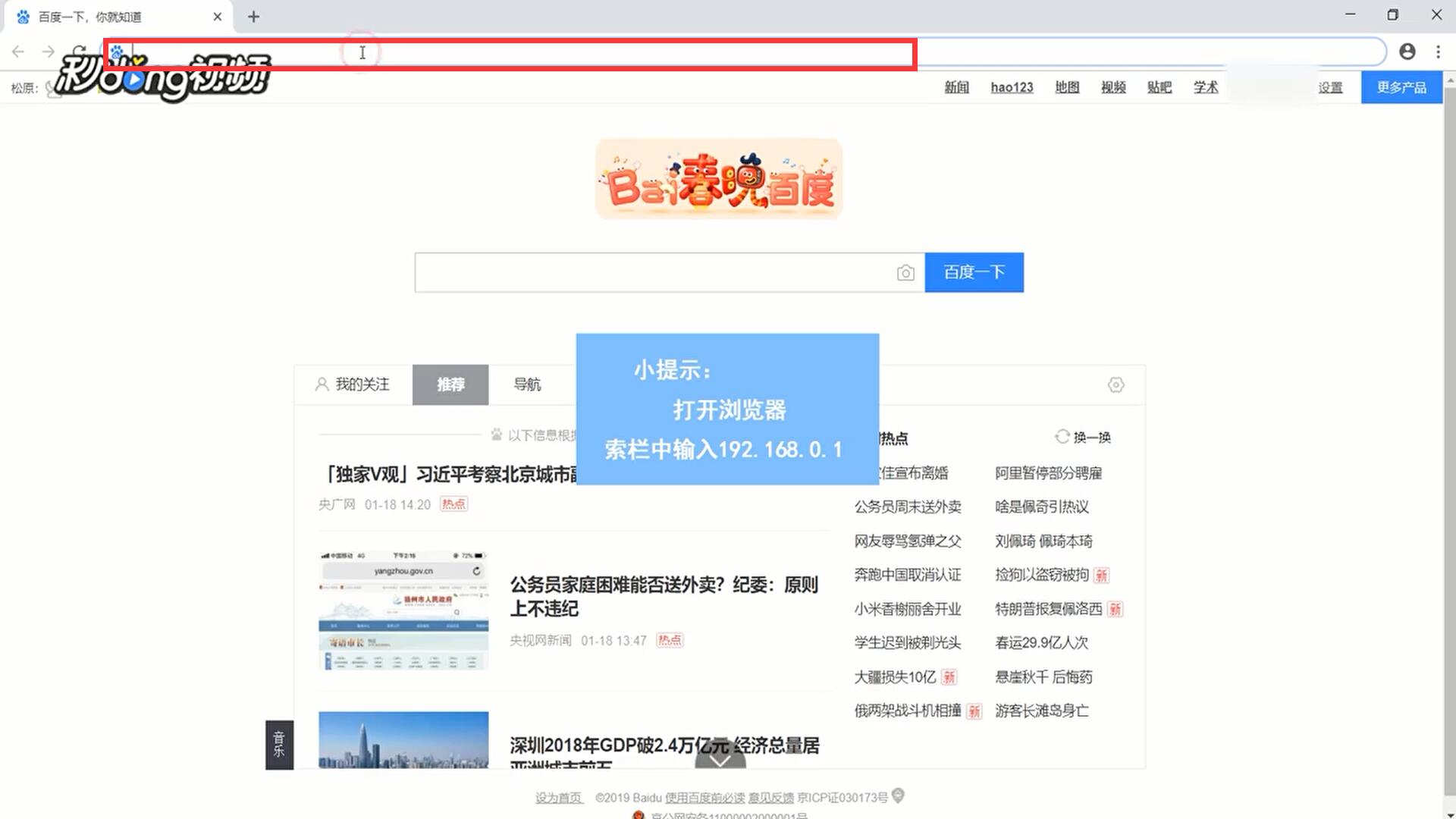Go forward to next page
The image size is (1456, 819).
(x=48, y=52)
